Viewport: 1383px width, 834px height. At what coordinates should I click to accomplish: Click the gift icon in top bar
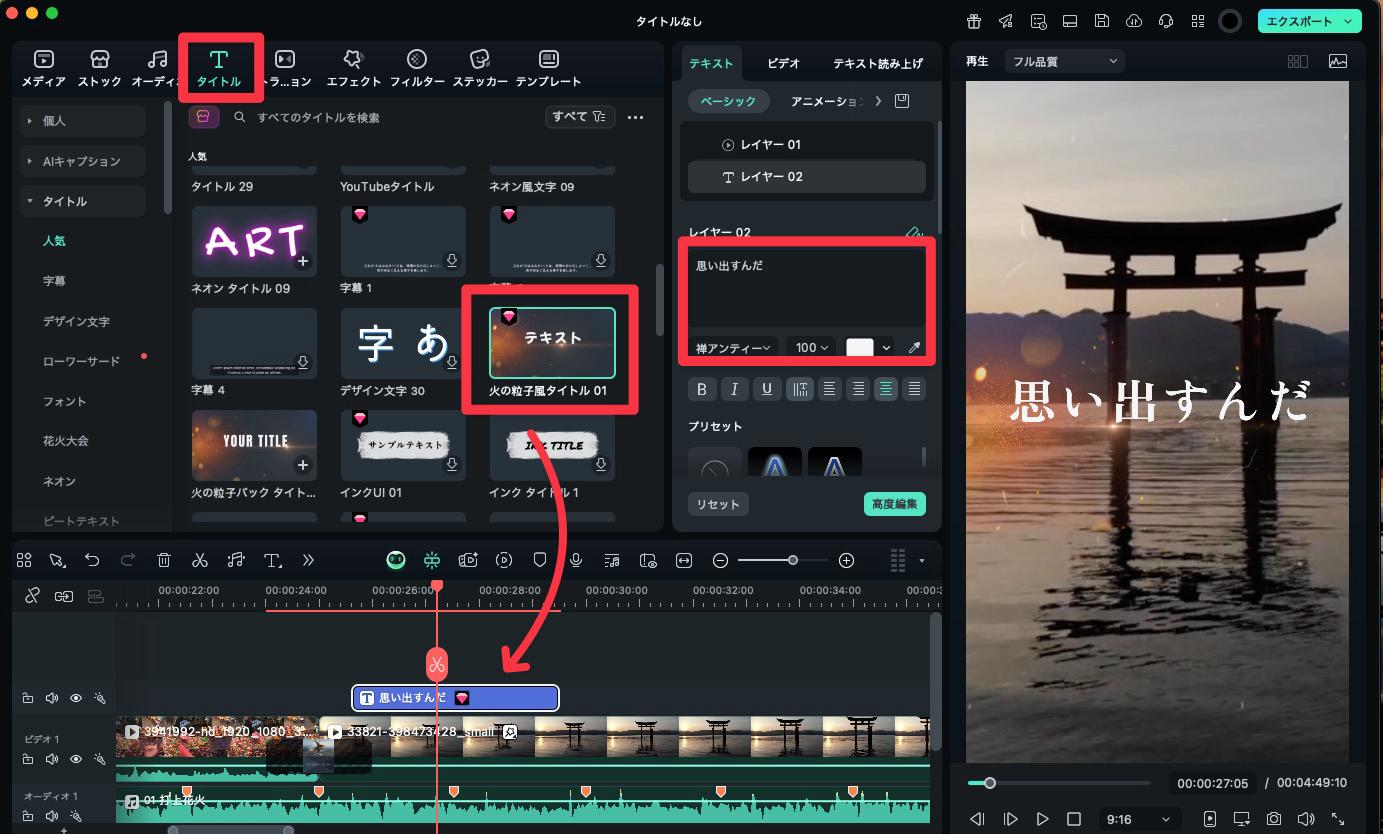tap(975, 21)
